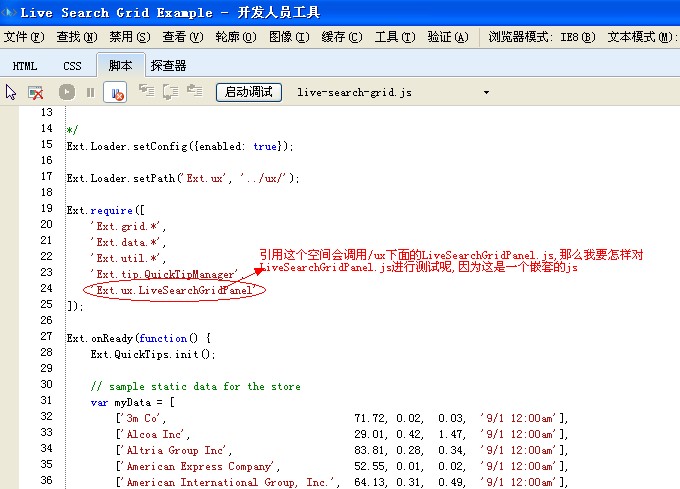This screenshot has height=489, width=680.
Task: Click 'Altria Group Inc' data entry
Action: coord(174,450)
